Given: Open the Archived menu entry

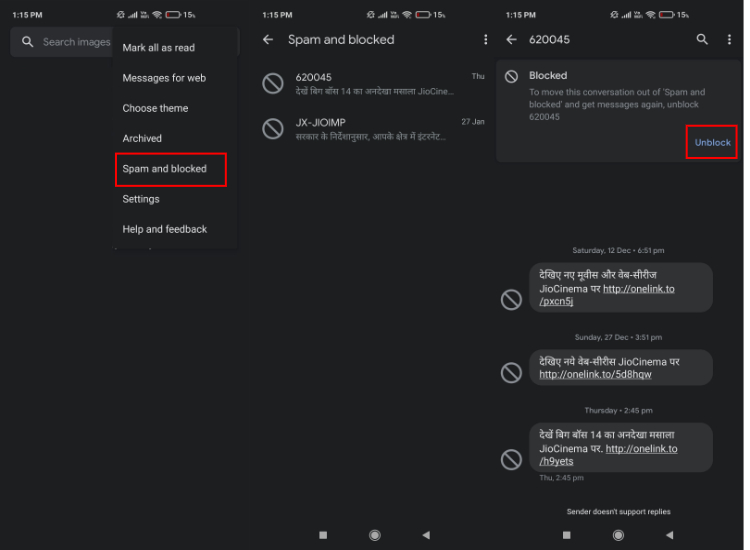Looking at the screenshot, I should (142, 138).
